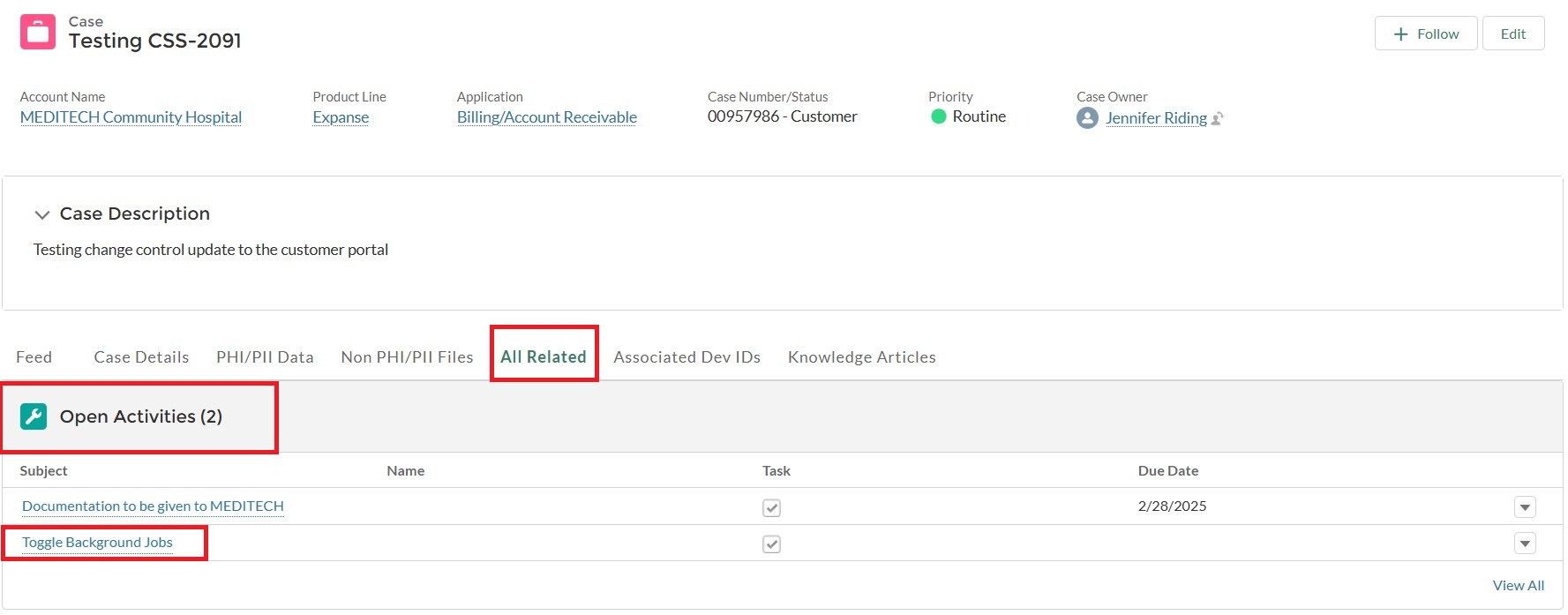Open the Knowledge Articles tab

pyautogui.click(x=862, y=357)
